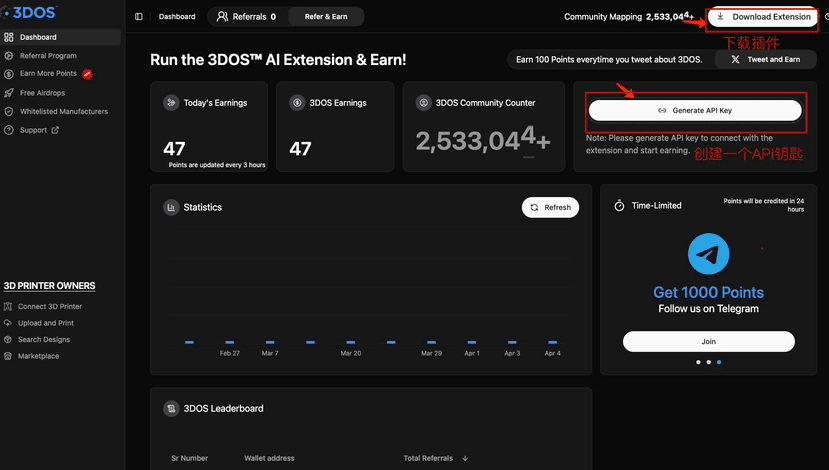Click the Download Extension button
The image size is (829, 470).
[x=763, y=17]
